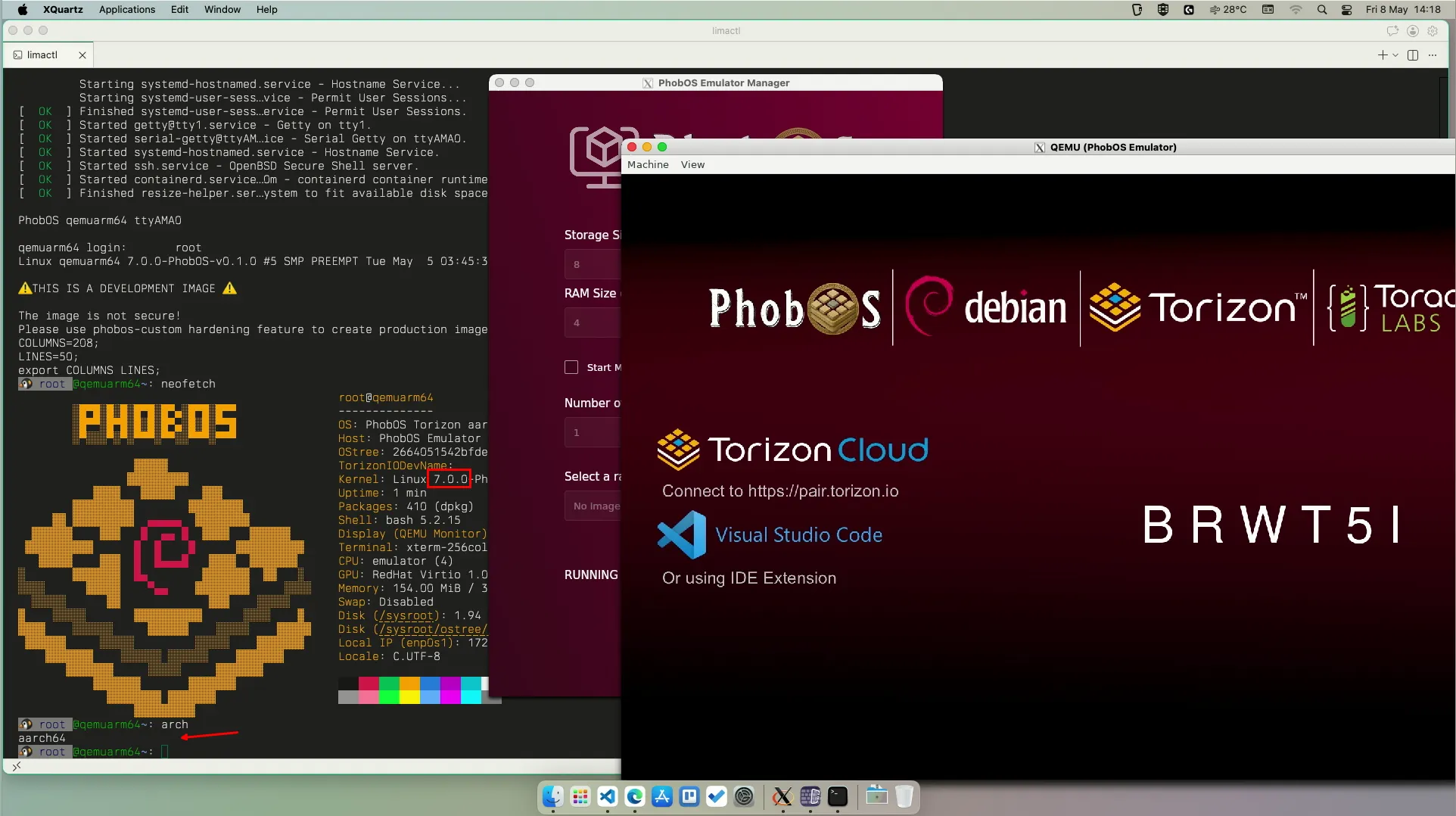Click the 'Packages: 410 (dpkg)' line

click(x=406, y=507)
